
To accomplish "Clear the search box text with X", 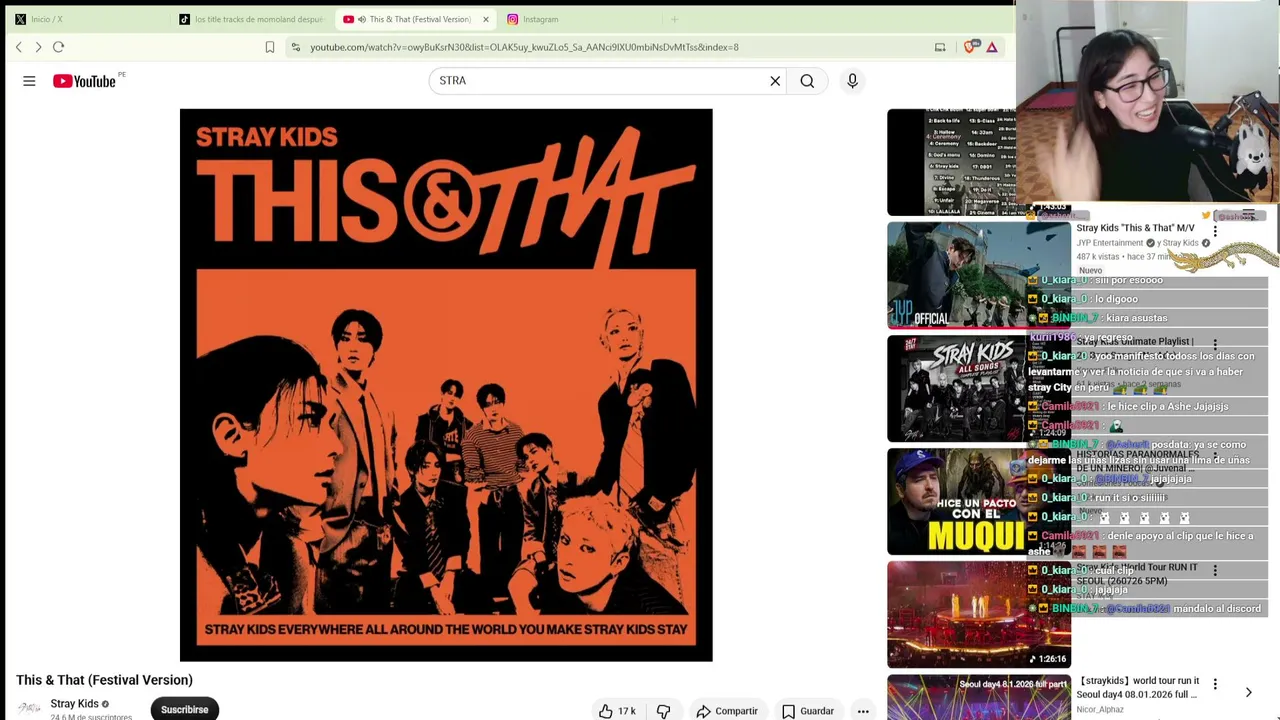I will click(x=775, y=81).
